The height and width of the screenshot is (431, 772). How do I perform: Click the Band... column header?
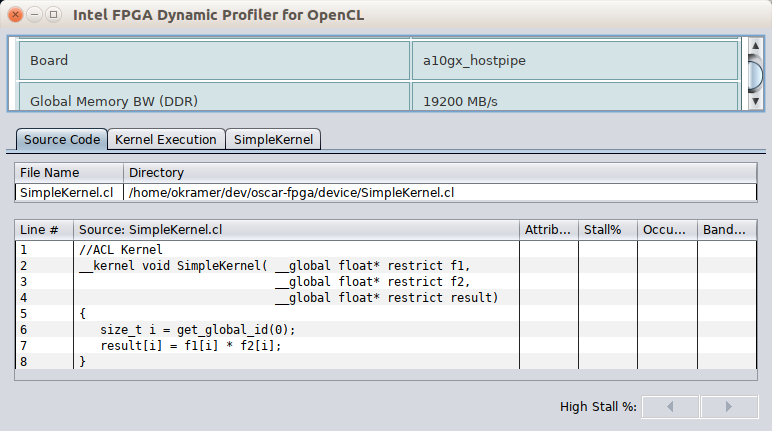tap(725, 230)
